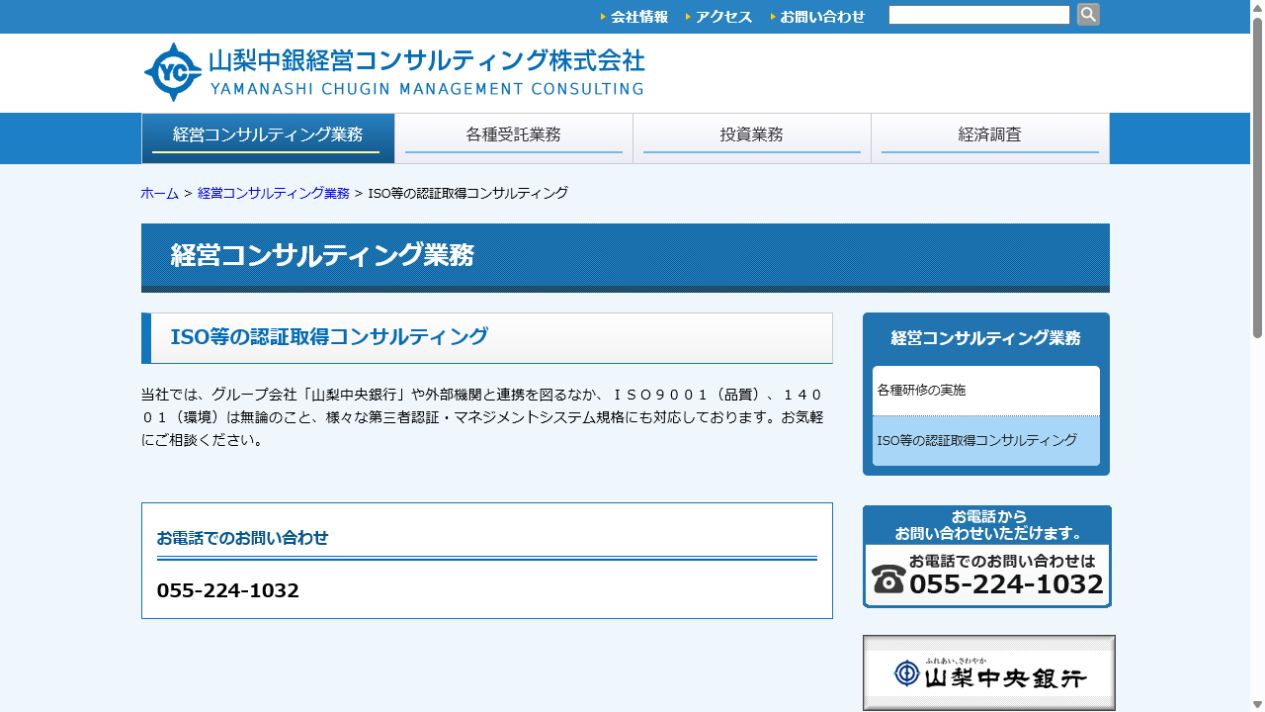
Task: Click the scrollbar up arrow
Action: [1257, 8]
